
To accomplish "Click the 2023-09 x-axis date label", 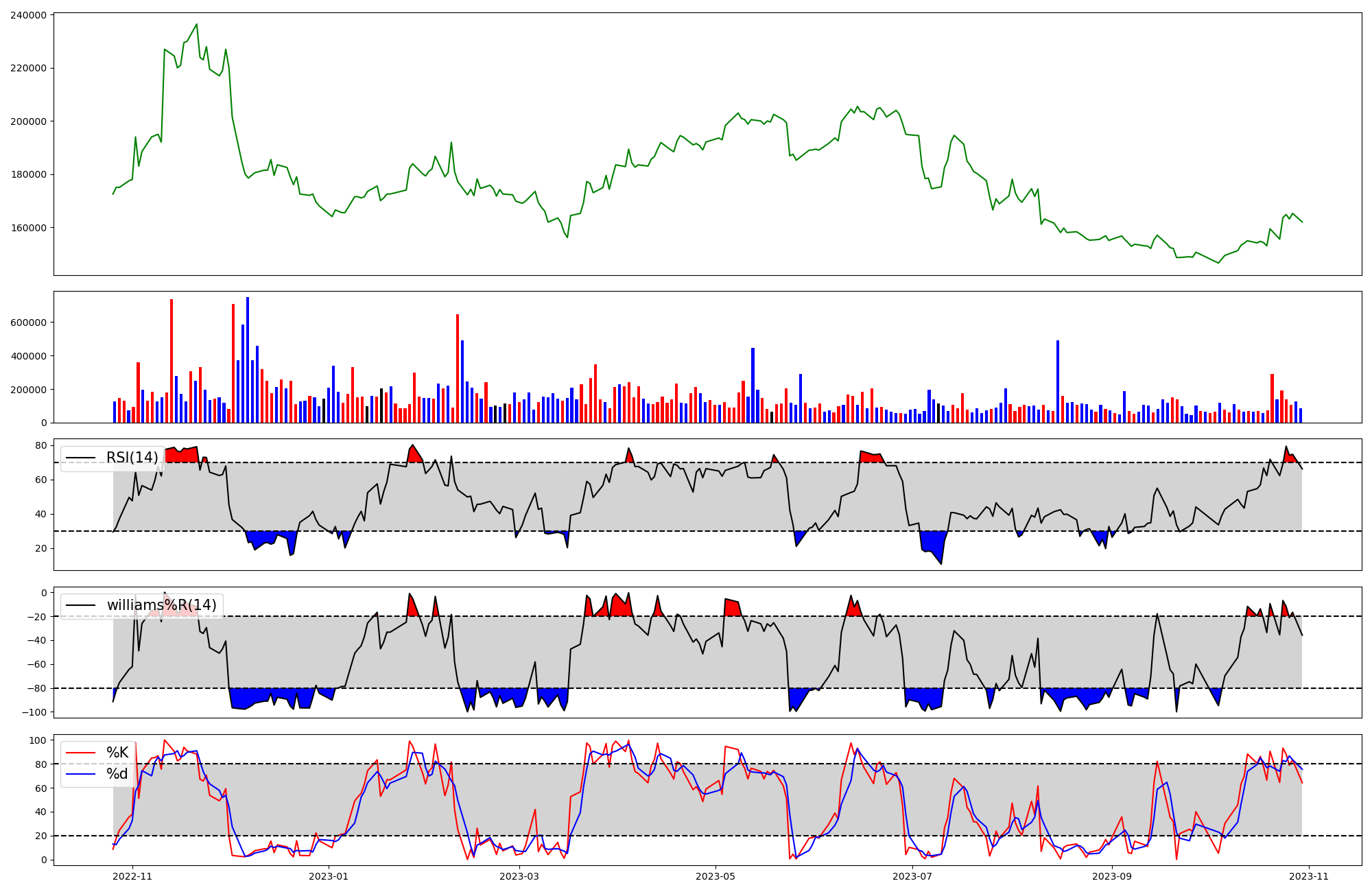I will tap(1112, 876).
